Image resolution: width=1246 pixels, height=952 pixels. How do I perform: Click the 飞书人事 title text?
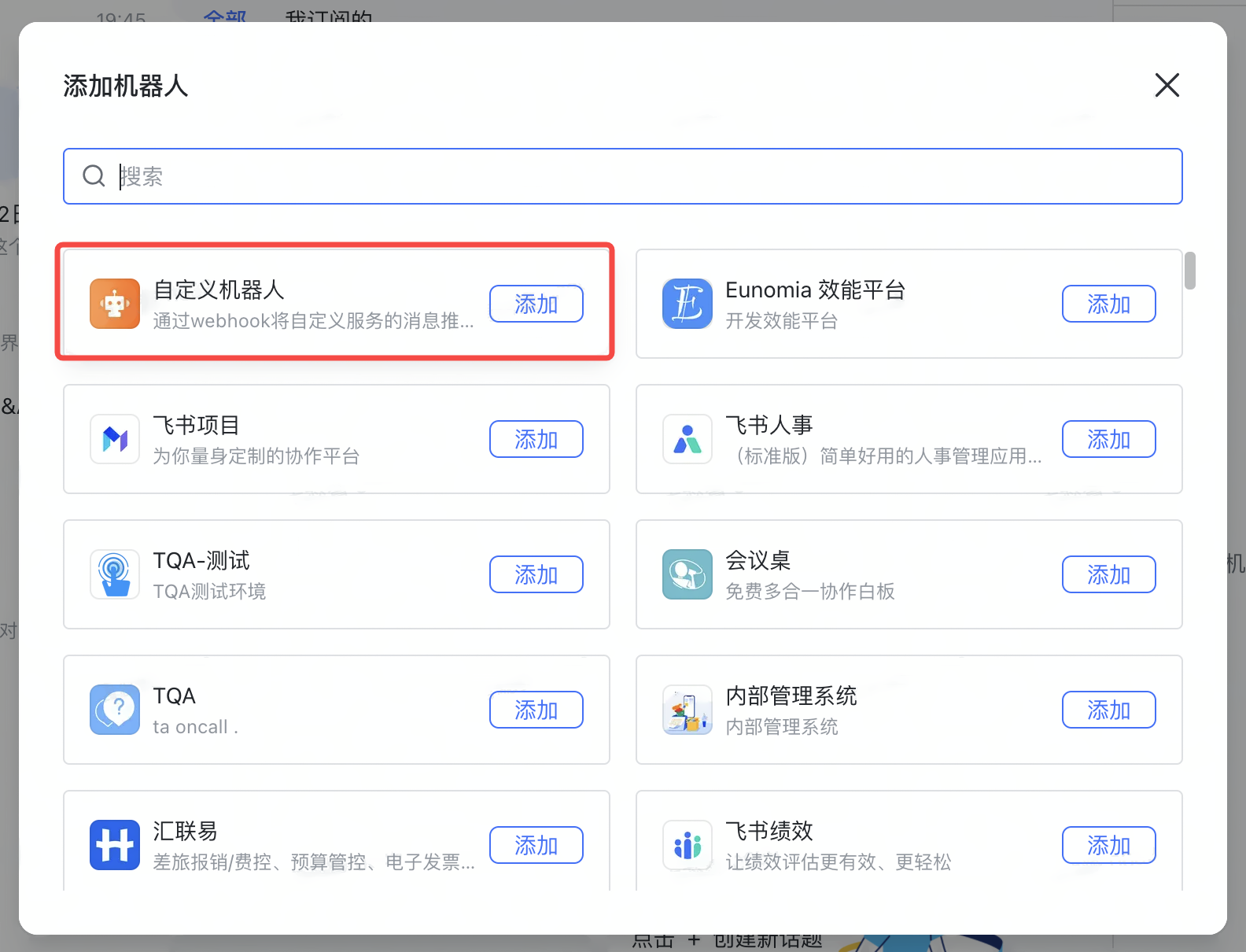[x=769, y=425]
